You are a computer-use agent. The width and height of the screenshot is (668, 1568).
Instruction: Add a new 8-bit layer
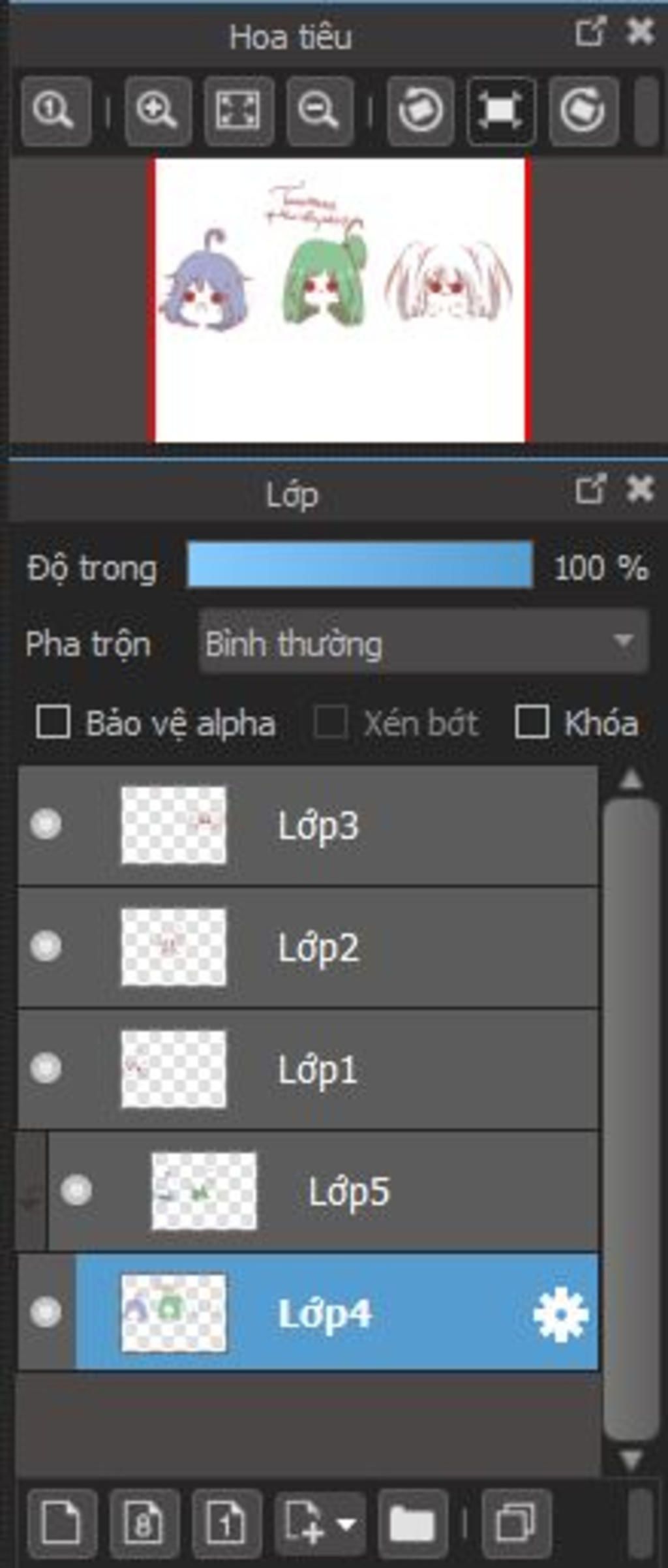pyautogui.click(x=144, y=1523)
